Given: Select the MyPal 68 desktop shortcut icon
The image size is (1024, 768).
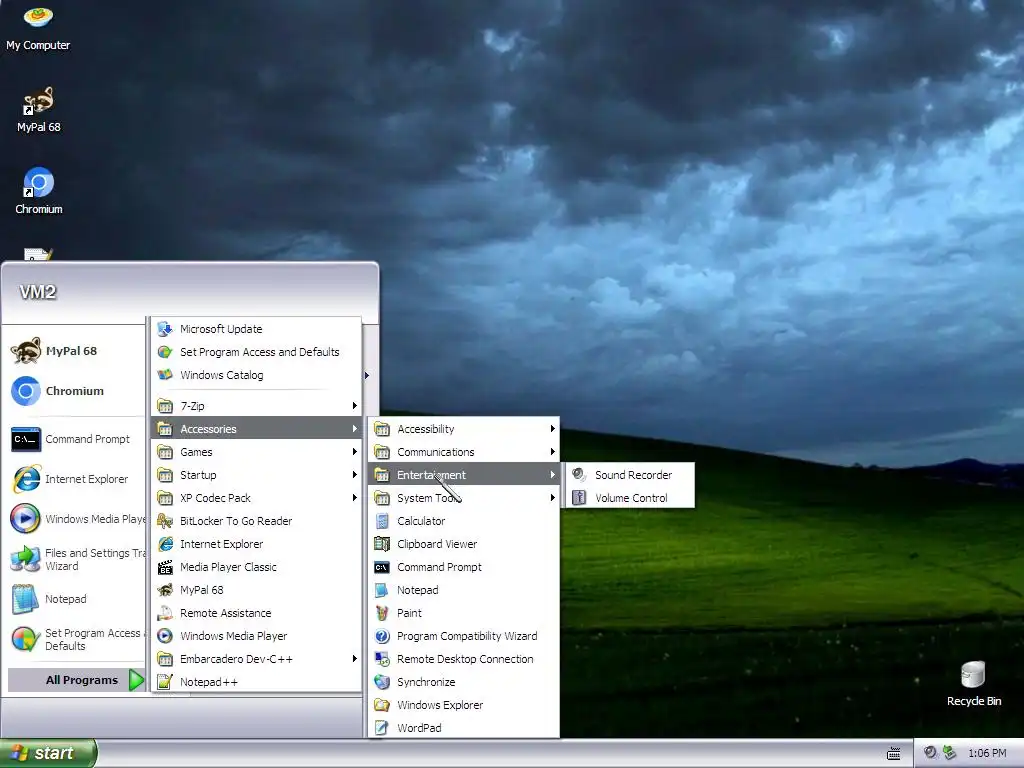Looking at the screenshot, I should [38, 110].
